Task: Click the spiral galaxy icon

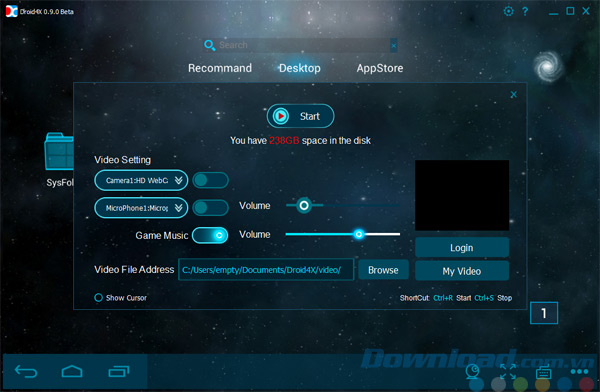Action: (548, 67)
